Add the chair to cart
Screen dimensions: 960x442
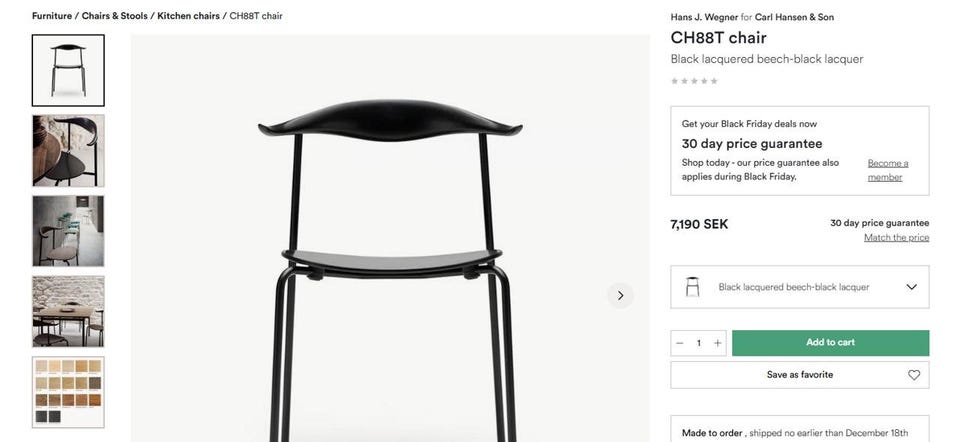point(830,343)
